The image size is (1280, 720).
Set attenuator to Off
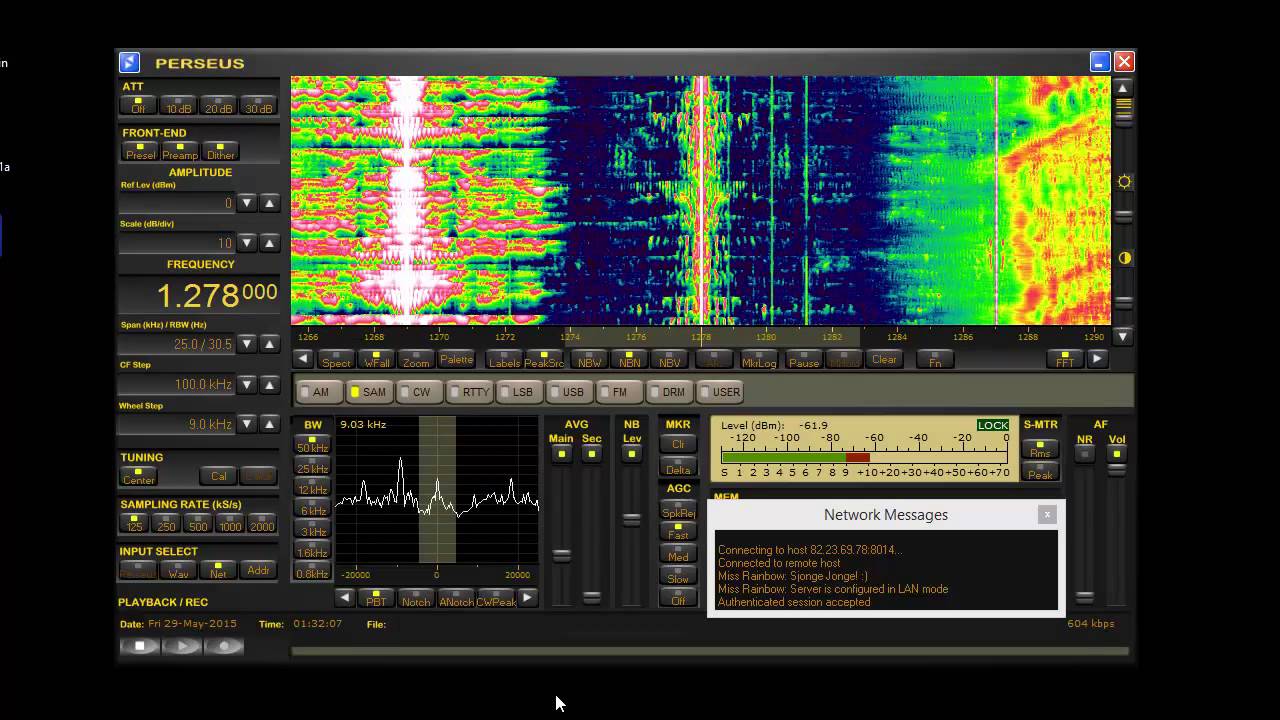click(139, 105)
